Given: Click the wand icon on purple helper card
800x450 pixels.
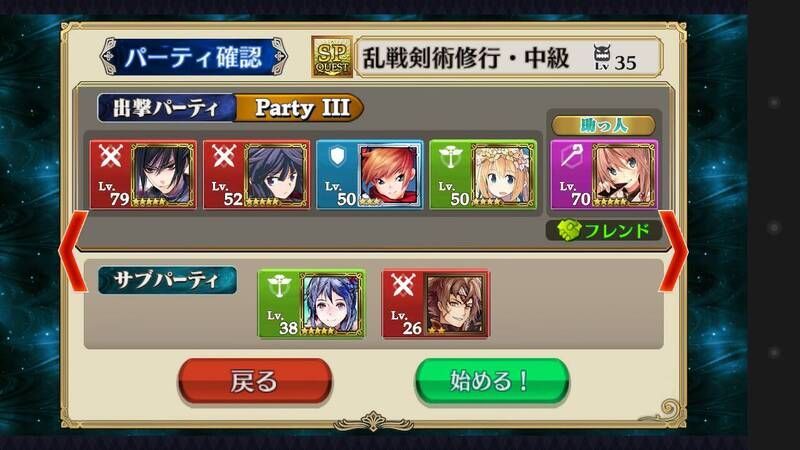Looking at the screenshot, I should [x=571, y=156].
